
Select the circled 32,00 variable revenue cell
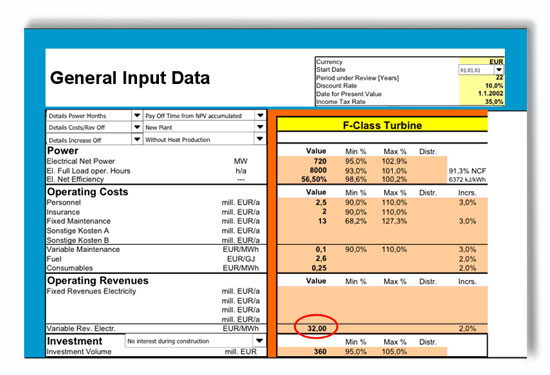click(317, 328)
